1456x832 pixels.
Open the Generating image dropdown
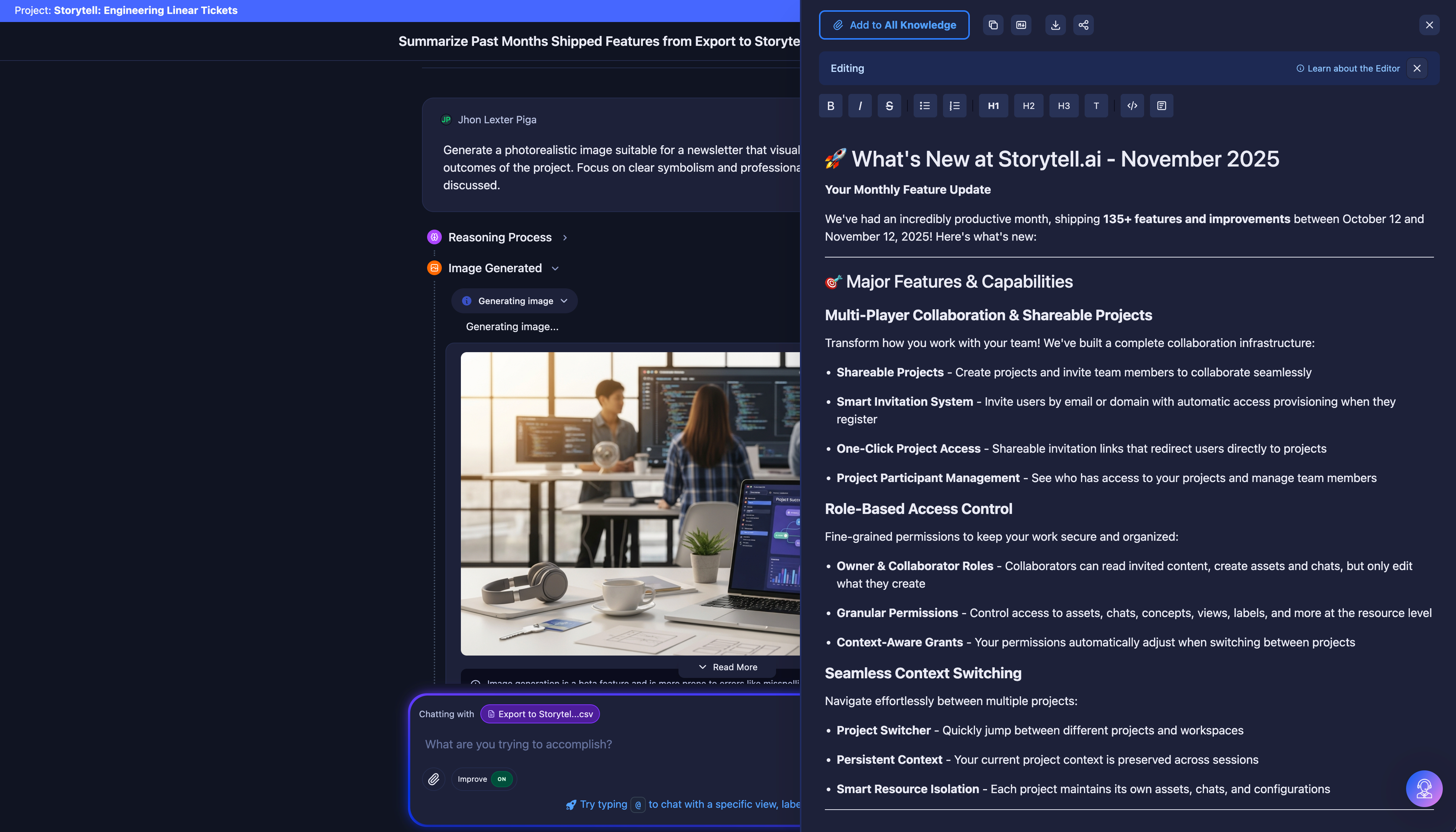point(514,301)
